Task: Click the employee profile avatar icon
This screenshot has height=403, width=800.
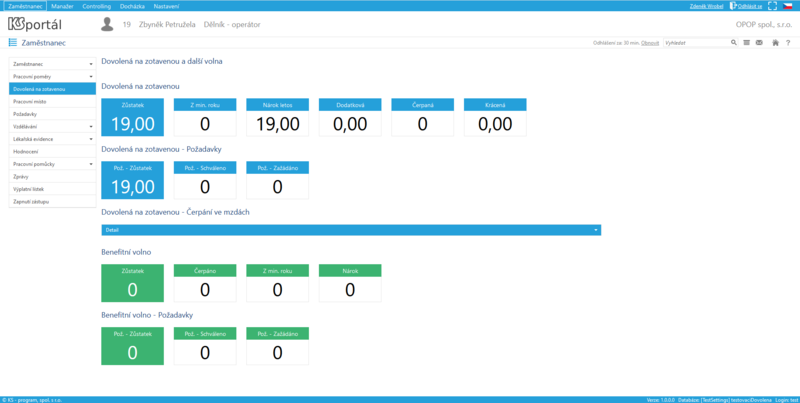Action: click(x=107, y=24)
